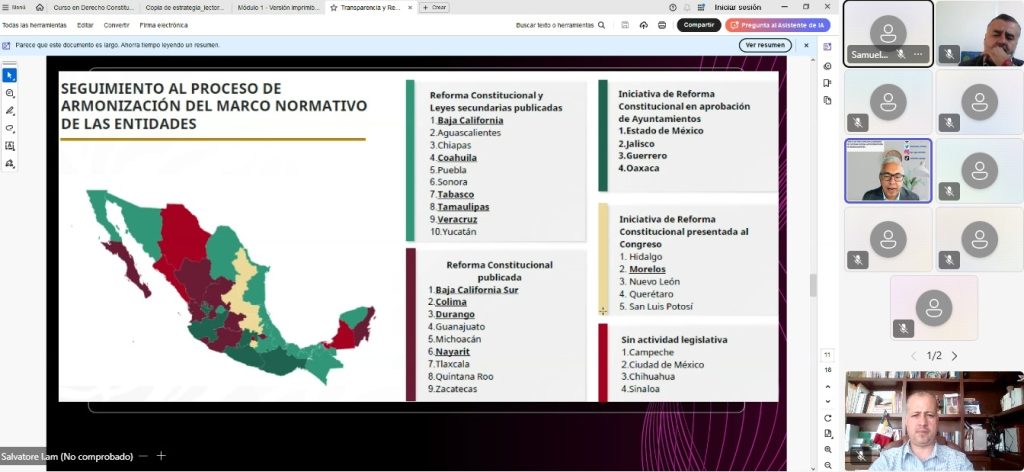Screen dimensions: 1024x472
Task: Open Todas las herramientas menu
Action: [34, 25]
